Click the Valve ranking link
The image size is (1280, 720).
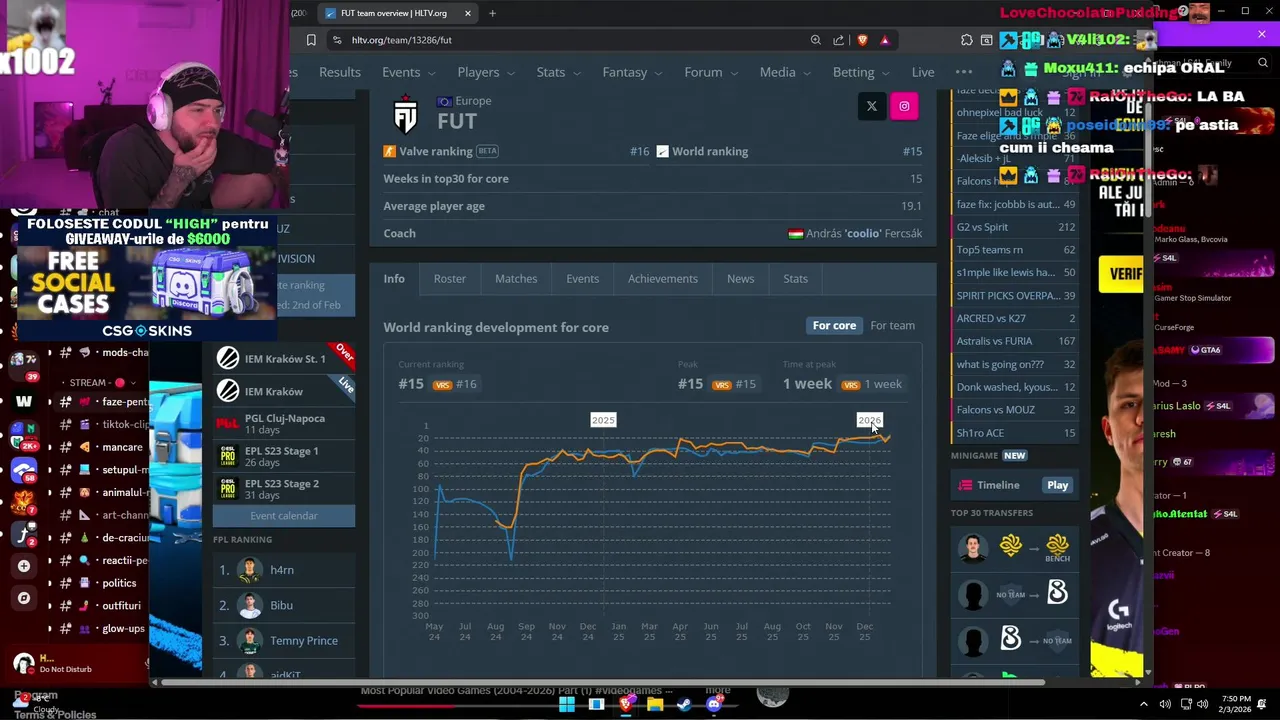[436, 151]
